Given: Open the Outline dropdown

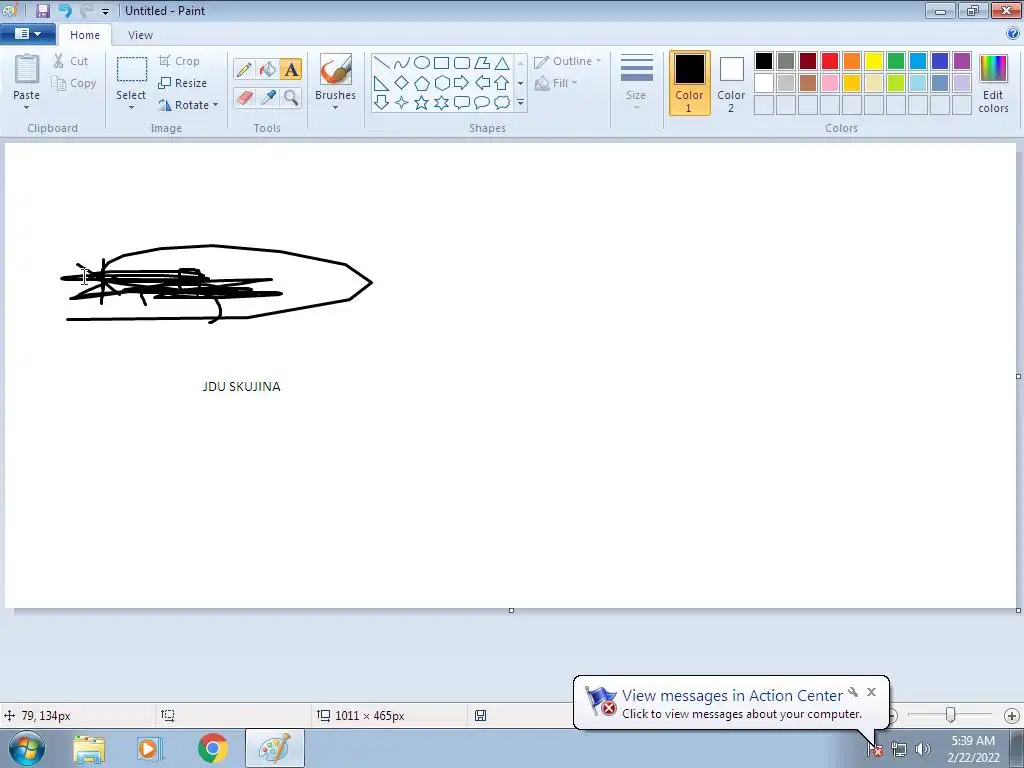Looking at the screenshot, I should [568, 61].
